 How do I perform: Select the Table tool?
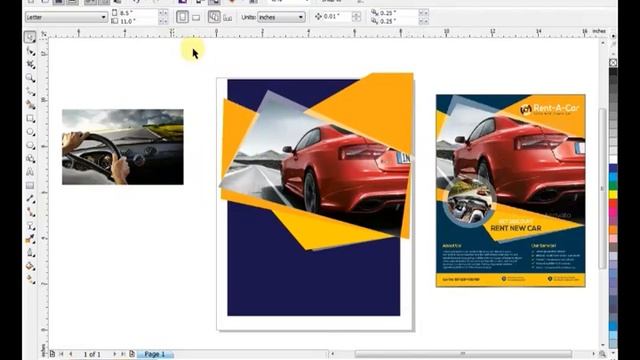coord(30,186)
